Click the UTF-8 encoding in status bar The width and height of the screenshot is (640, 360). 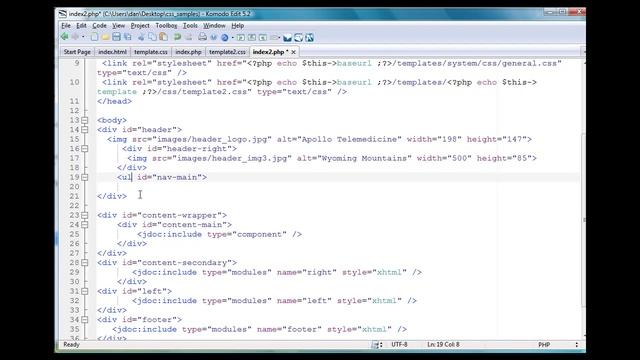point(399,344)
